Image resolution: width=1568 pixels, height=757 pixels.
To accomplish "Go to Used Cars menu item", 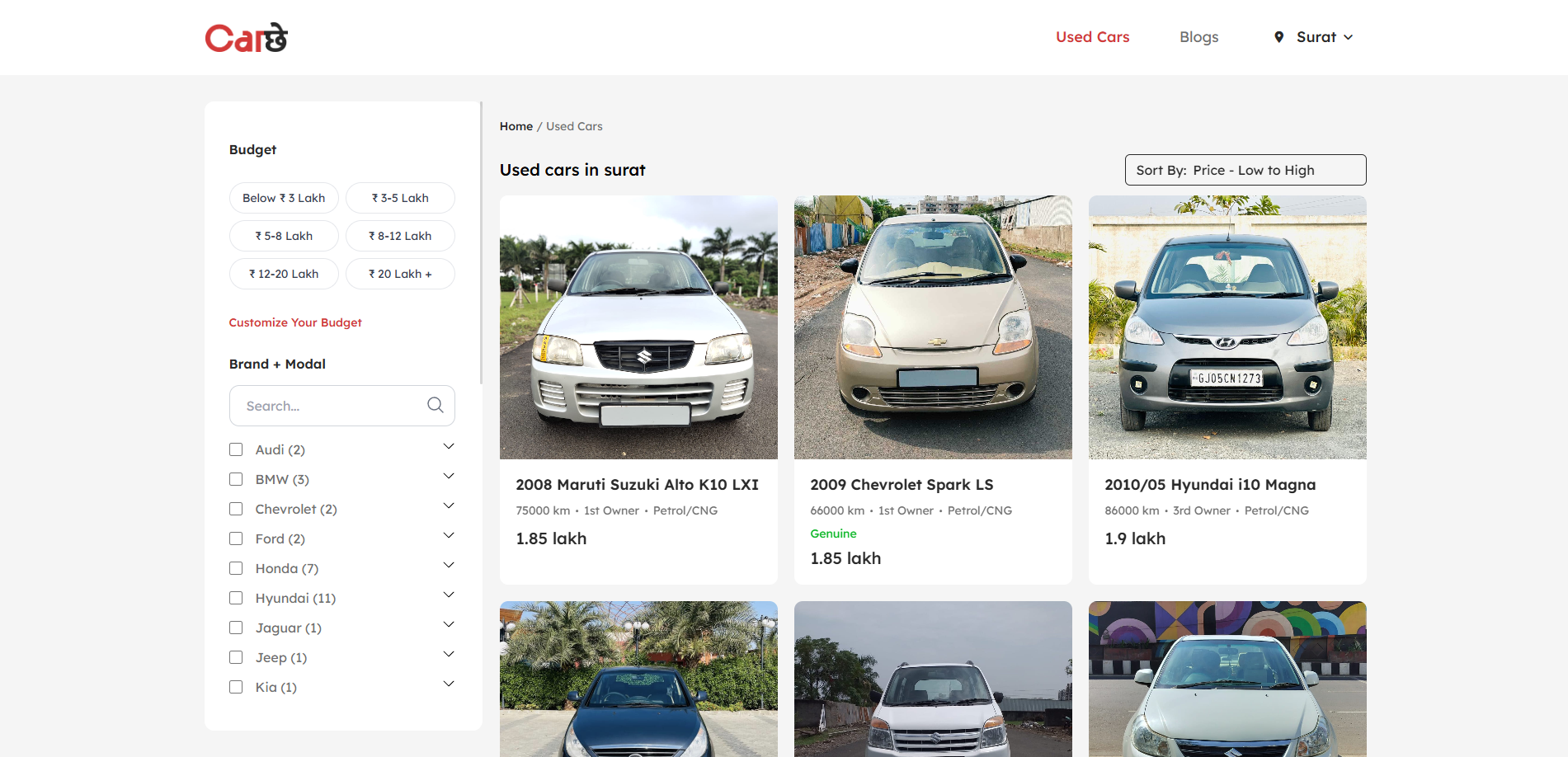I will (x=1092, y=37).
